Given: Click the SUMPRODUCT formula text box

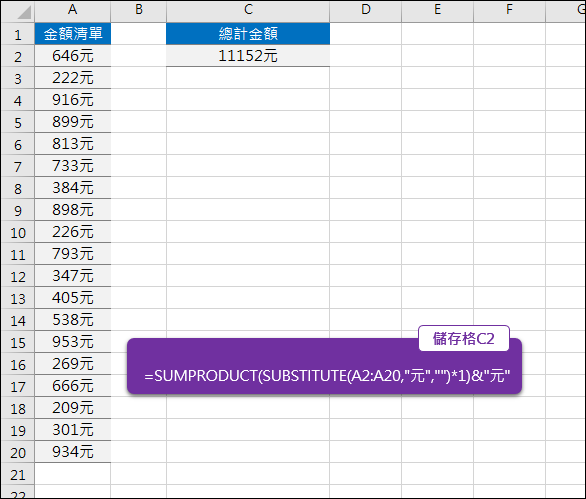Looking at the screenshot, I should point(324,367).
